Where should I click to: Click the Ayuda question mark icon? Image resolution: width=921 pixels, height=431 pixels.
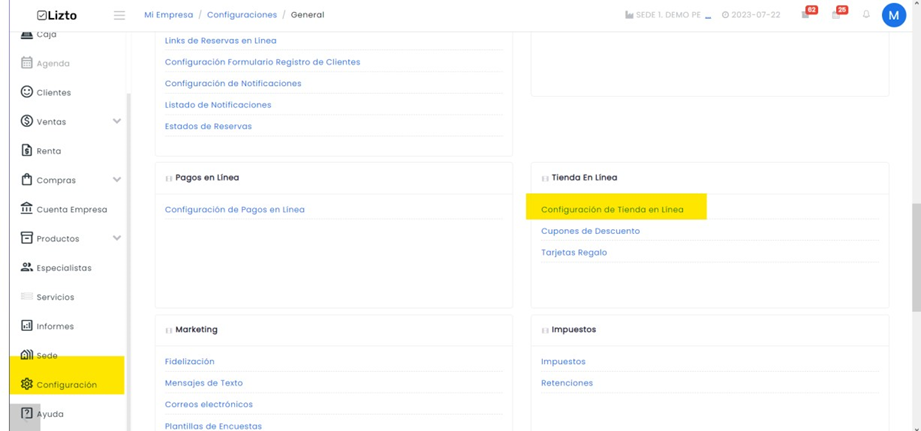[26, 413]
